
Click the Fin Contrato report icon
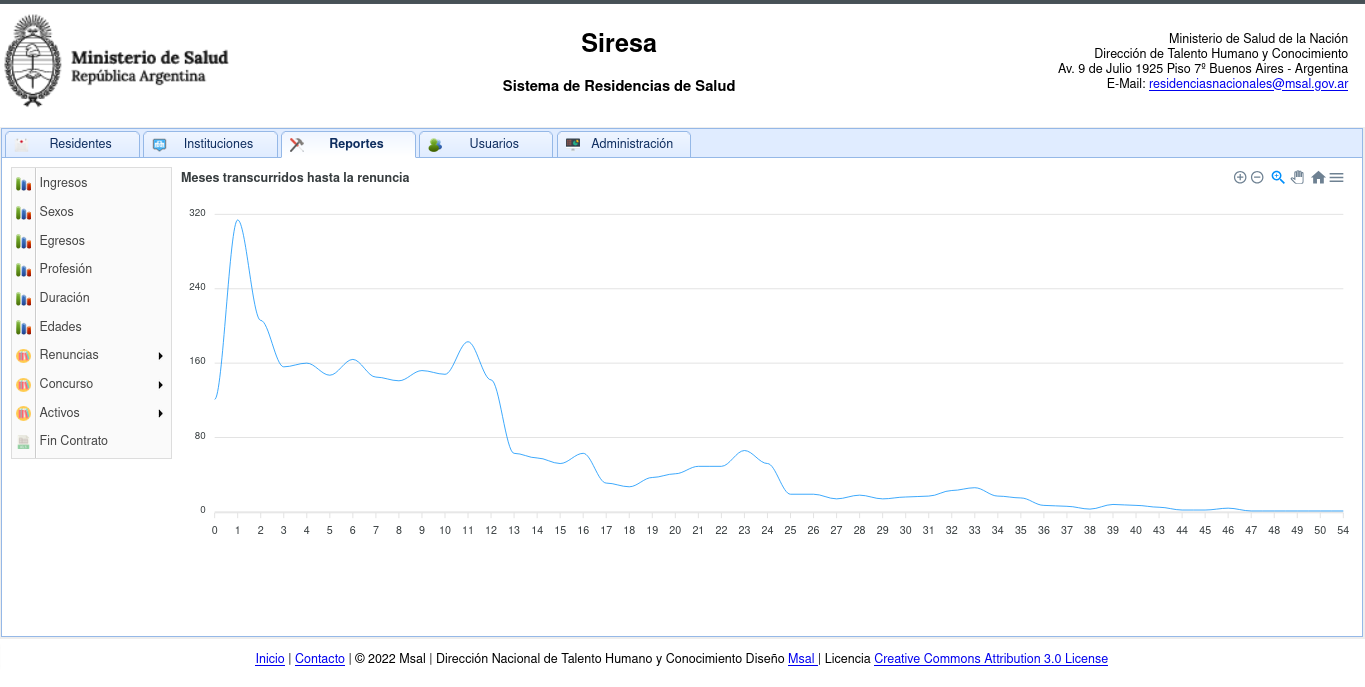[23, 442]
